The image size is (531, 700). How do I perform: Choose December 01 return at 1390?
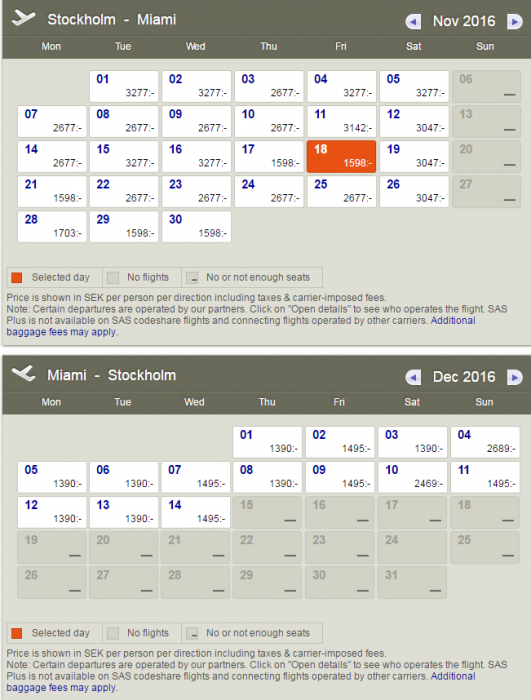point(267,442)
